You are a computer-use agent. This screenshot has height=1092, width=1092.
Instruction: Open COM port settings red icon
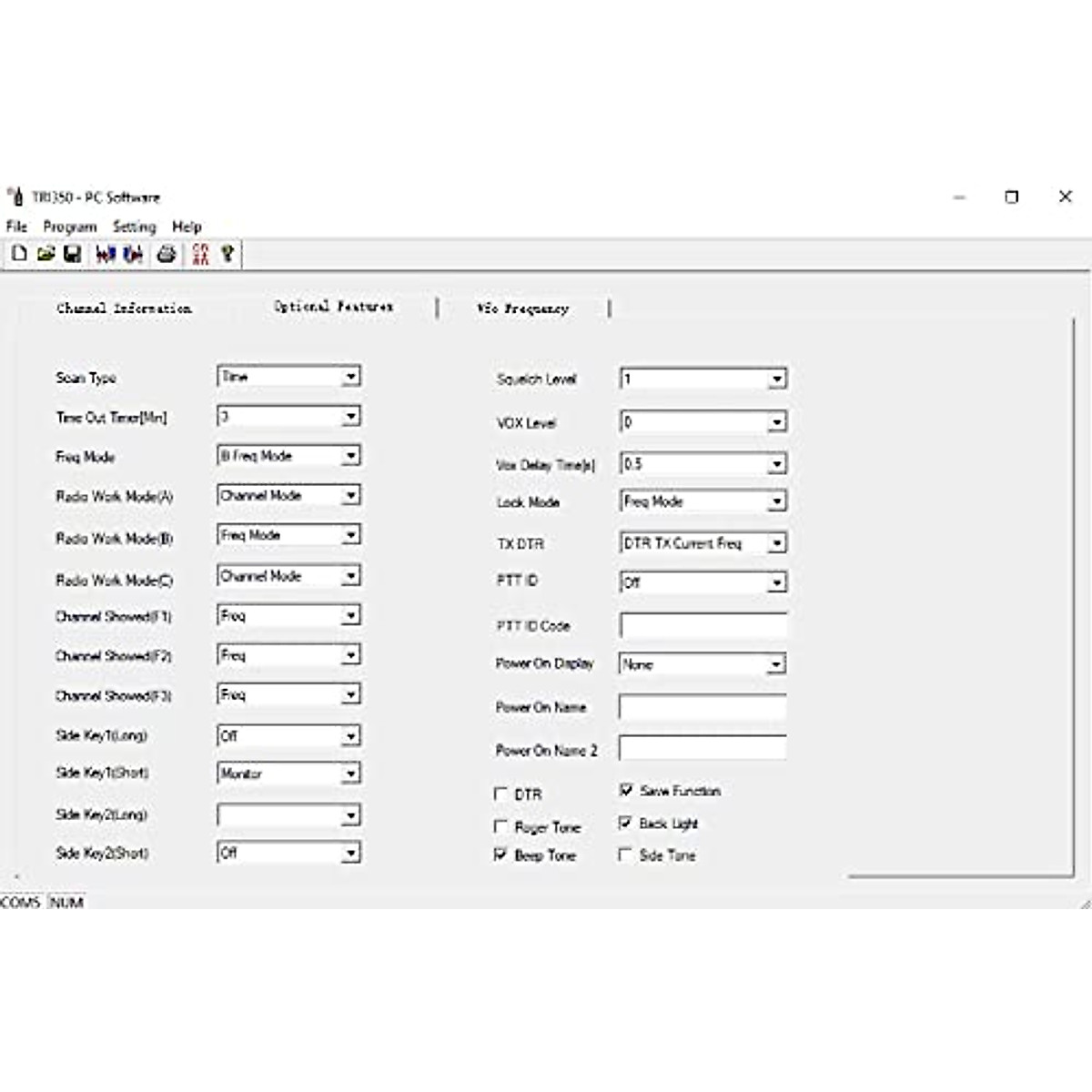pyautogui.click(x=201, y=254)
